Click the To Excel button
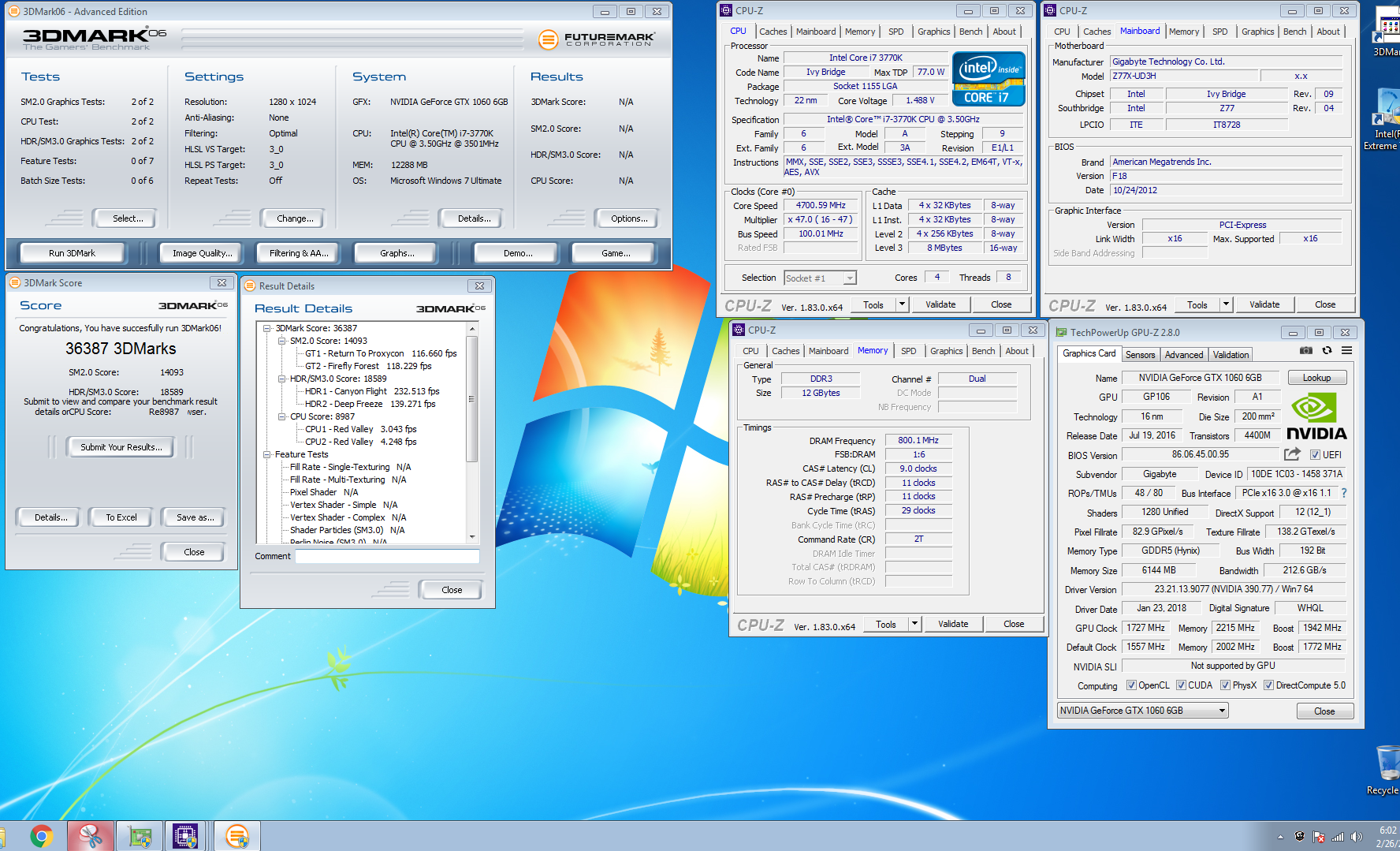 pyautogui.click(x=121, y=517)
